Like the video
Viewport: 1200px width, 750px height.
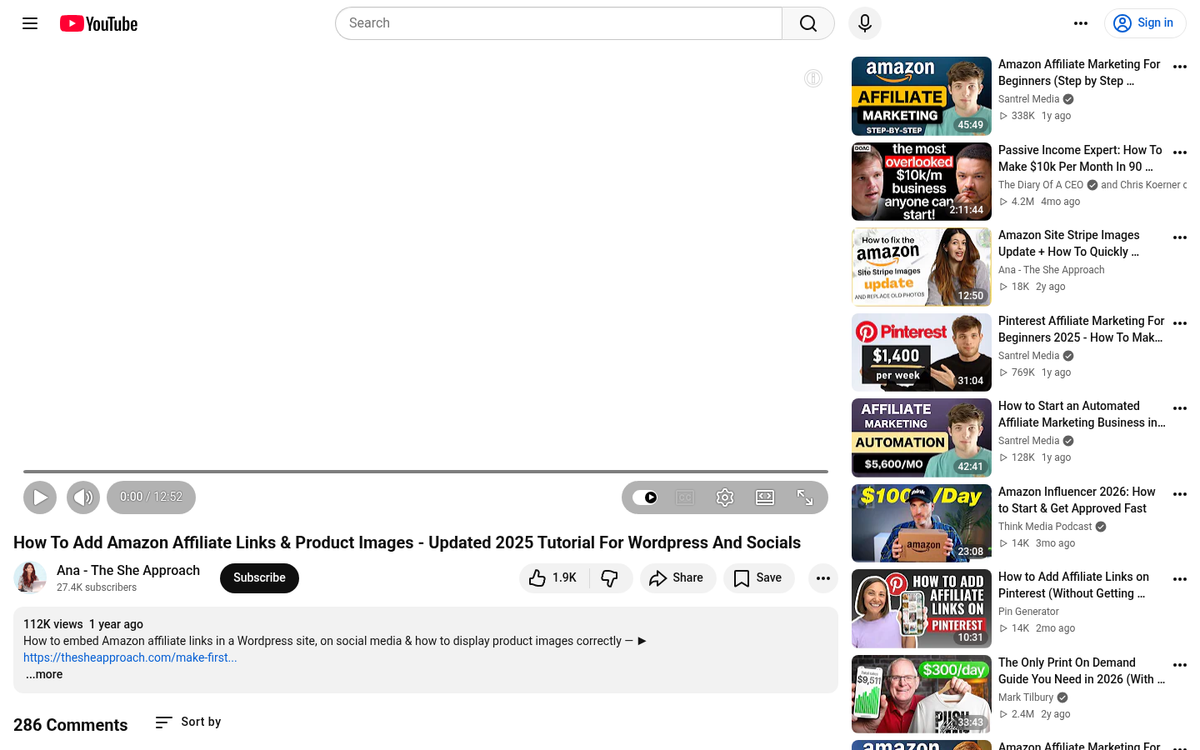coord(552,578)
